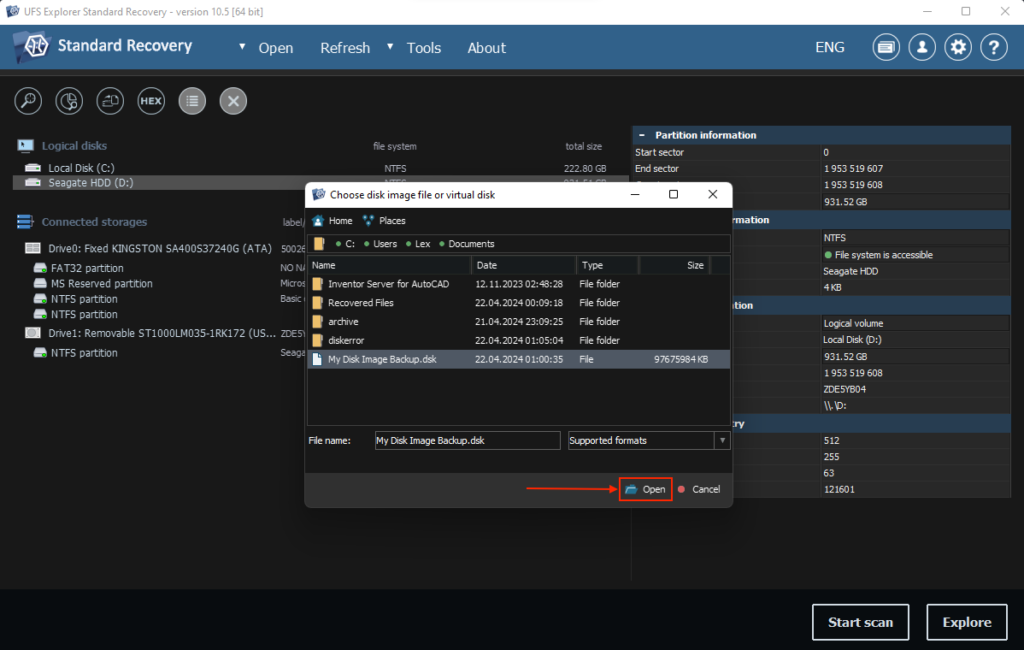This screenshot has height=650, width=1024.
Task: Select the Recovered Files folder
Action: [360, 303]
